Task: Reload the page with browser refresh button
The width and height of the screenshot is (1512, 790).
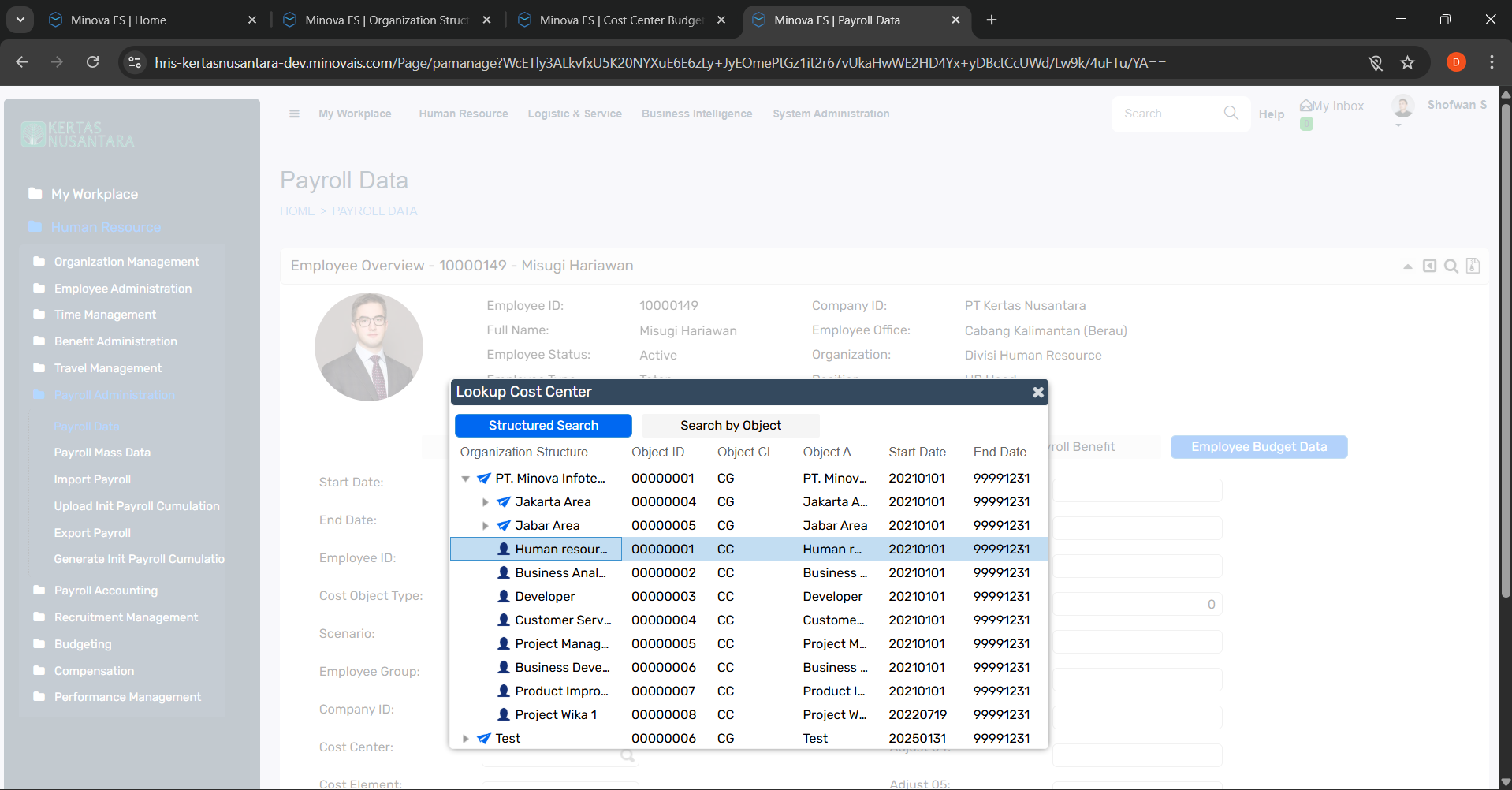Action: [92, 63]
